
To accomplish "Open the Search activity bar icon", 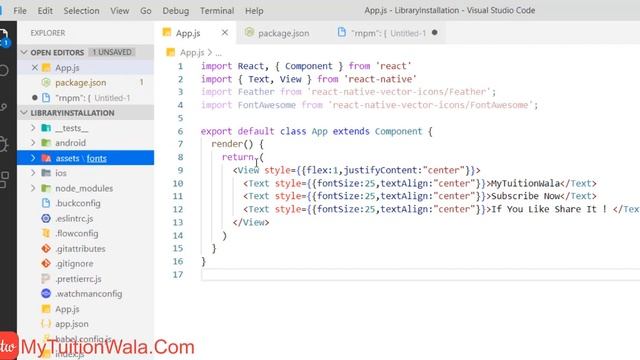I will pos(3,71).
